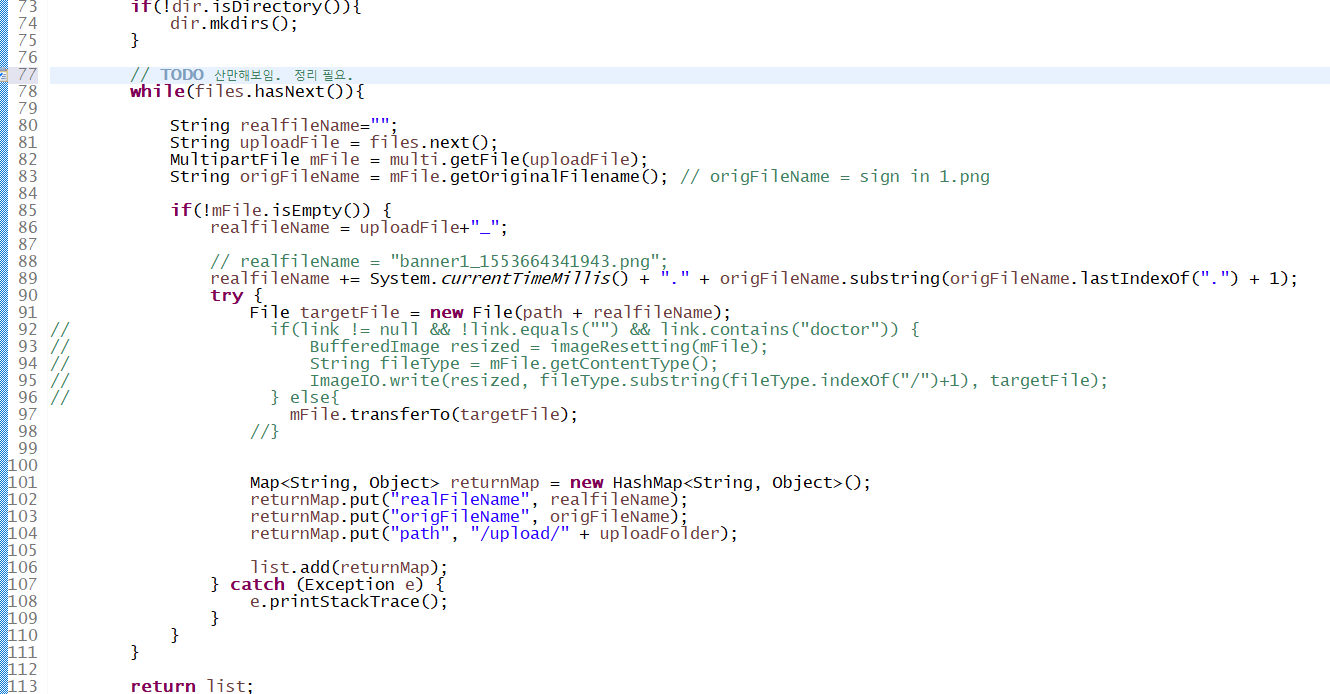Click on dir.mkdirs() call
This screenshot has width=1330, height=694.
[233, 23]
